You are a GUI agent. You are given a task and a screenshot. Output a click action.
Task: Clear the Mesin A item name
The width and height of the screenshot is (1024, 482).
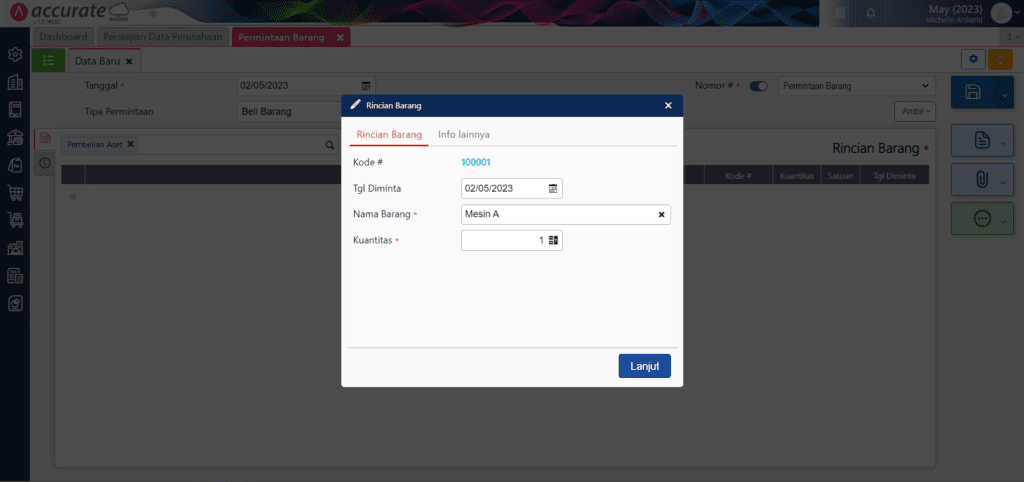(x=661, y=214)
